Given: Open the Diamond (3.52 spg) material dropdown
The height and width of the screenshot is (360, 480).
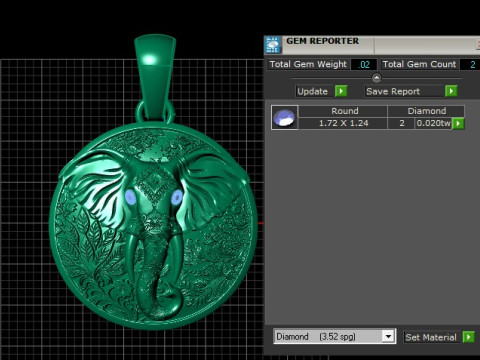Looking at the screenshot, I should click(388, 337).
